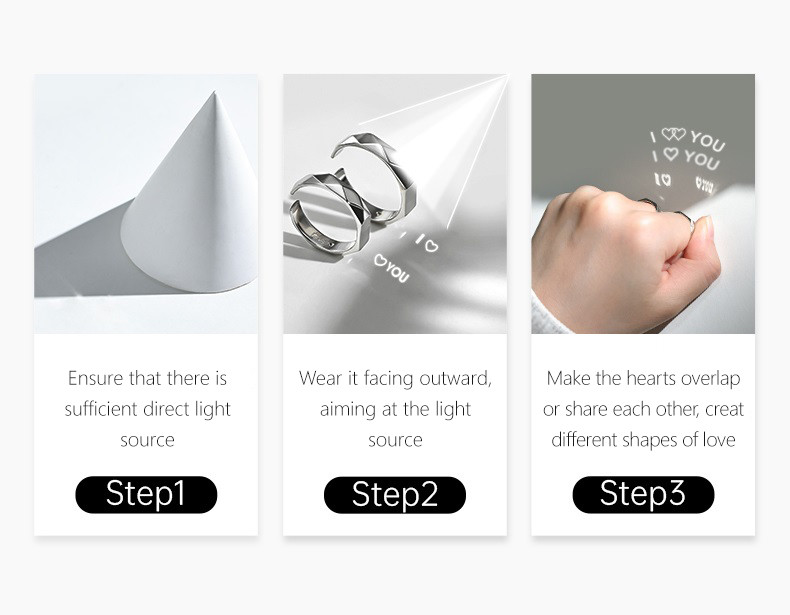
Task: Click the Step3 black pill button
Action: pyautogui.click(x=643, y=494)
